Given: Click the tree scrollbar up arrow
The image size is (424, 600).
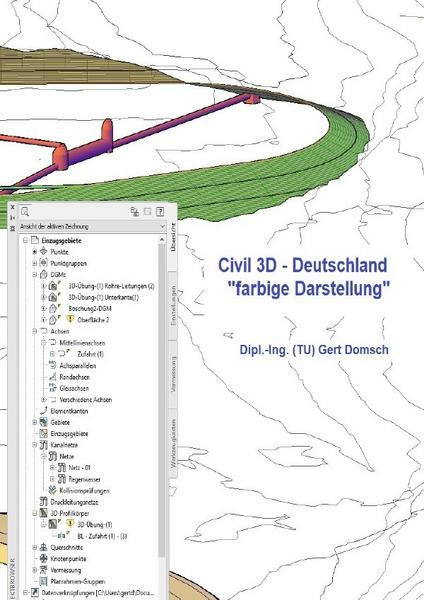Looking at the screenshot, I should click(x=162, y=240).
